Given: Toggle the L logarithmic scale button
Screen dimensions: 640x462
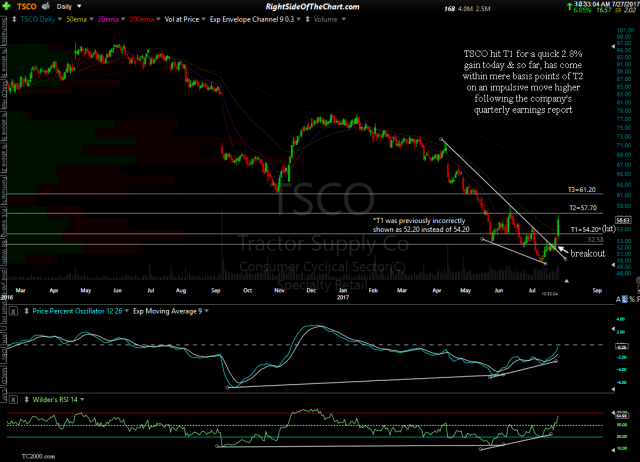Looking at the screenshot, I should coord(624,300).
